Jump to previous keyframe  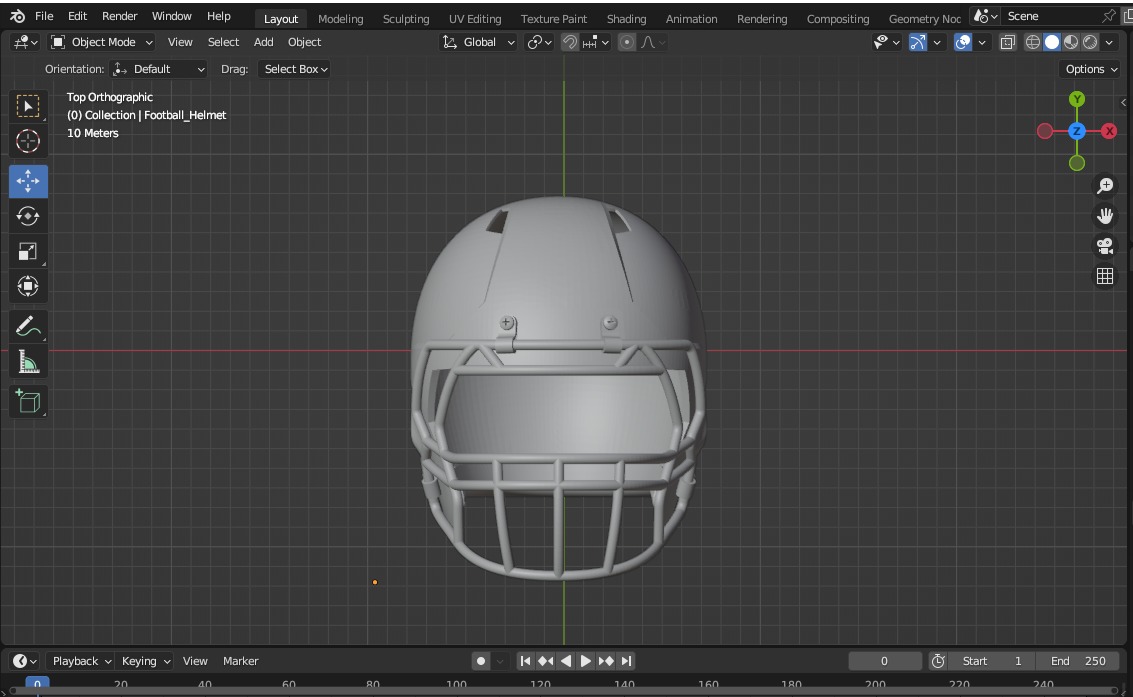click(x=546, y=661)
